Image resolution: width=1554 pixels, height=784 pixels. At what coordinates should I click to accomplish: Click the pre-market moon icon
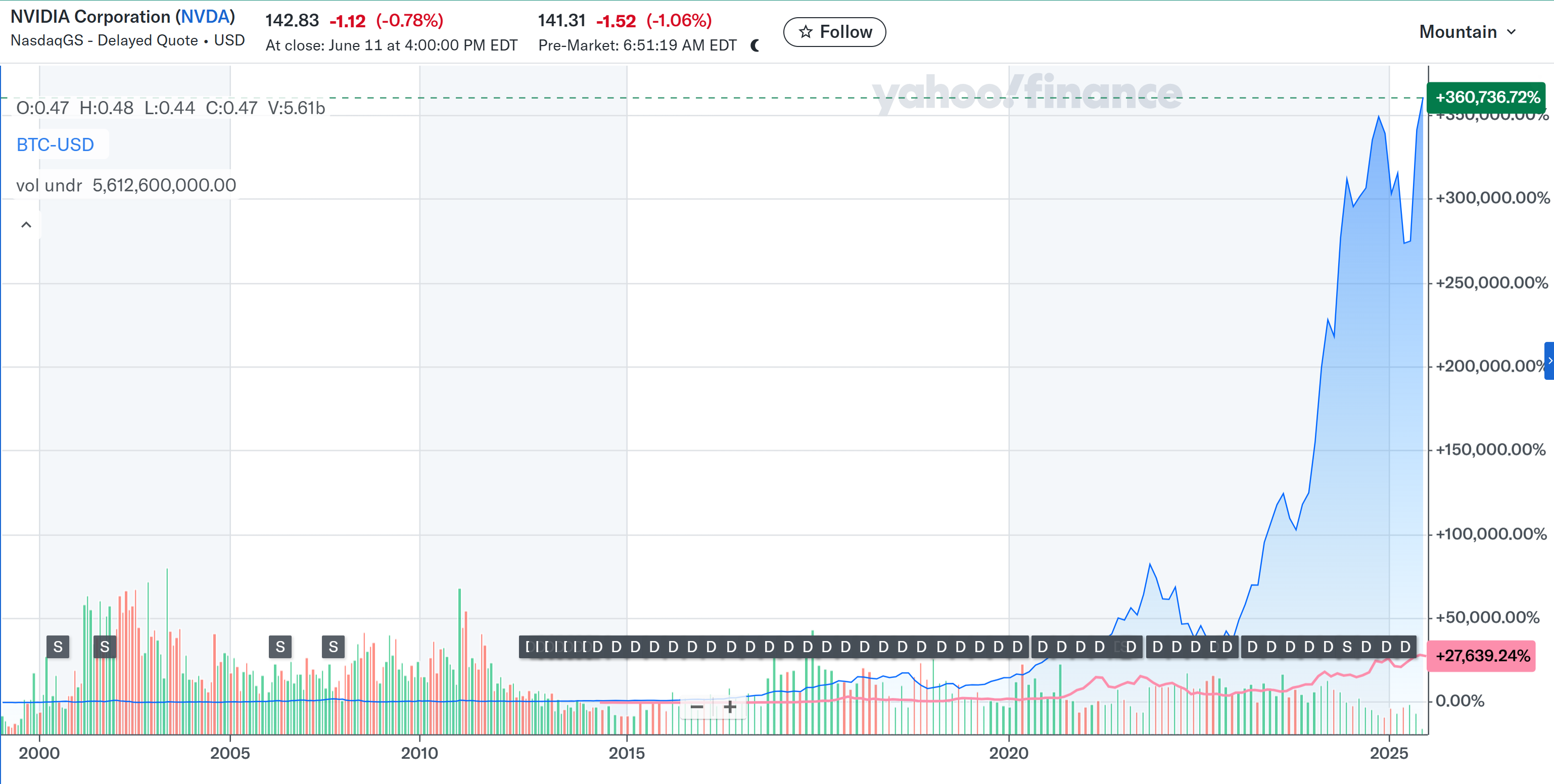[x=755, y=45]
